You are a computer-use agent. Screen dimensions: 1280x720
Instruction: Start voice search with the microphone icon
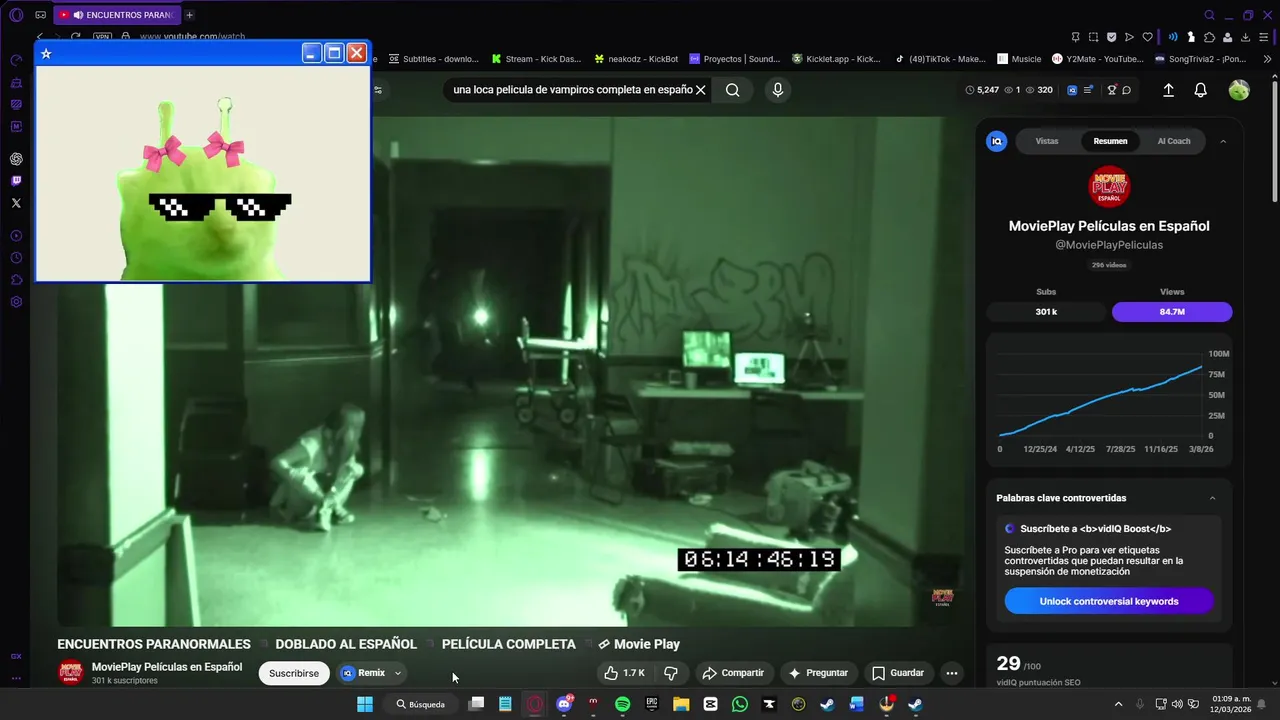778,90
